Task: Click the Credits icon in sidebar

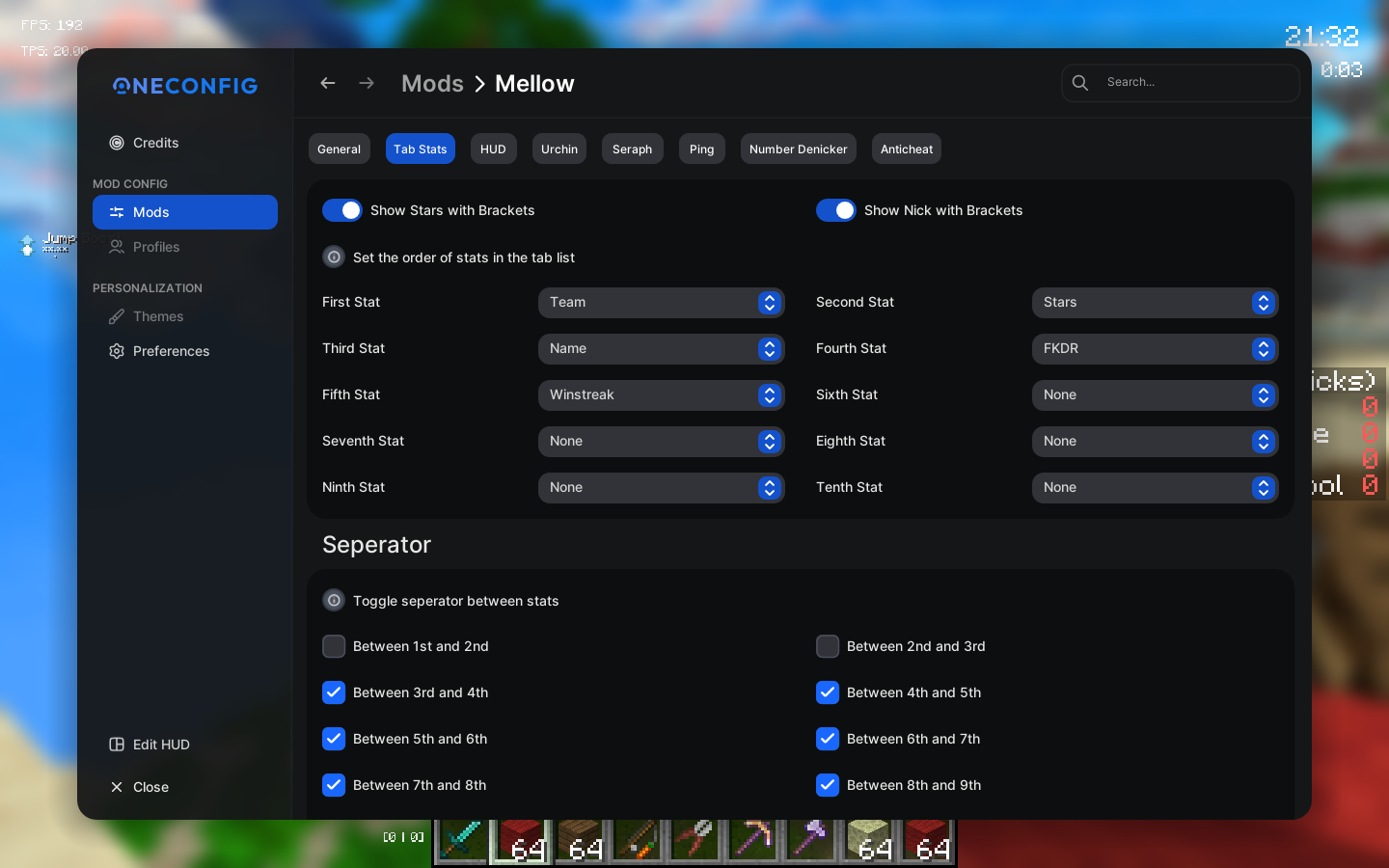Action: pos(117,143)
